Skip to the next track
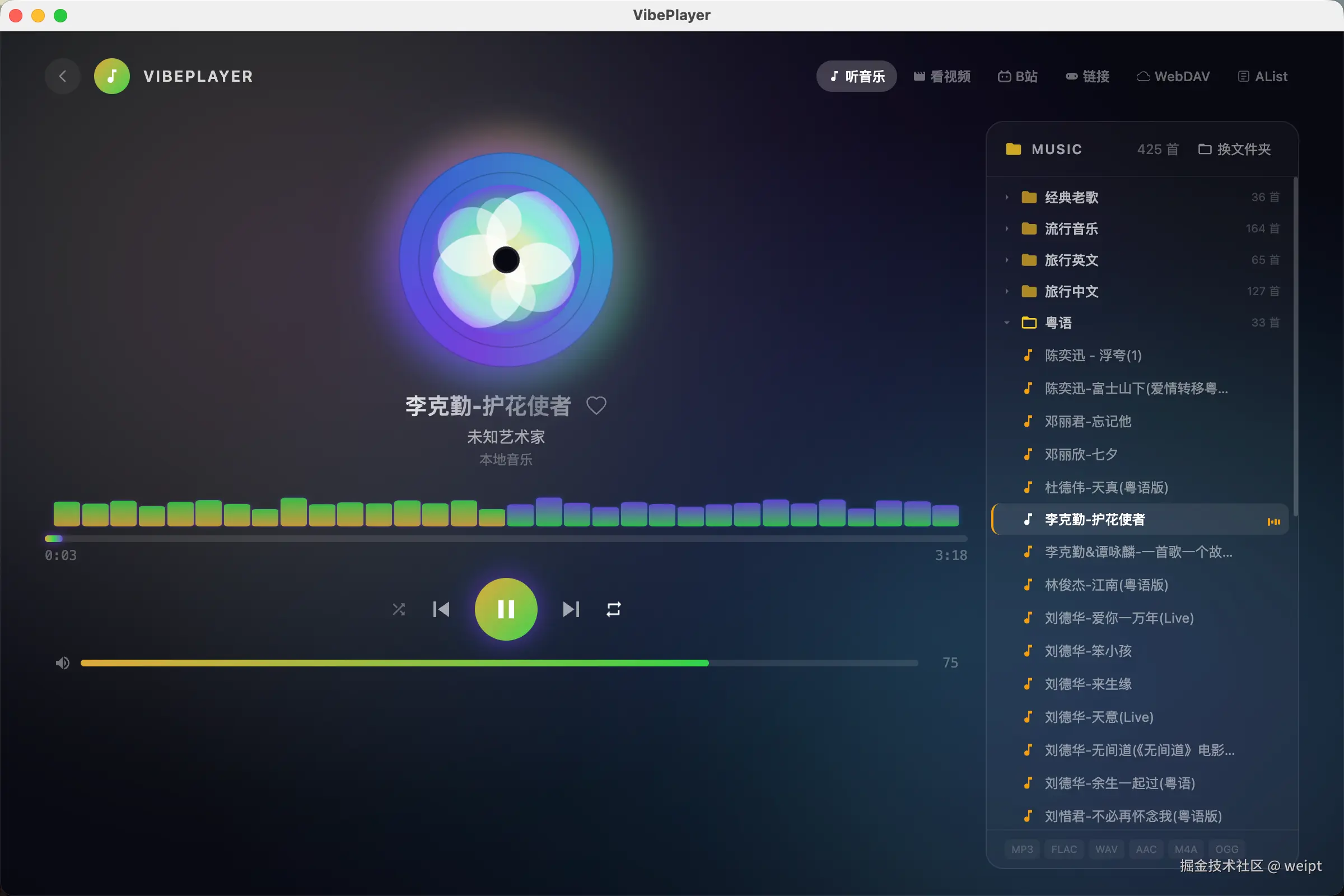Image resolution: width=1344 pixels, height=896 pixels. [x=570, y=609]
